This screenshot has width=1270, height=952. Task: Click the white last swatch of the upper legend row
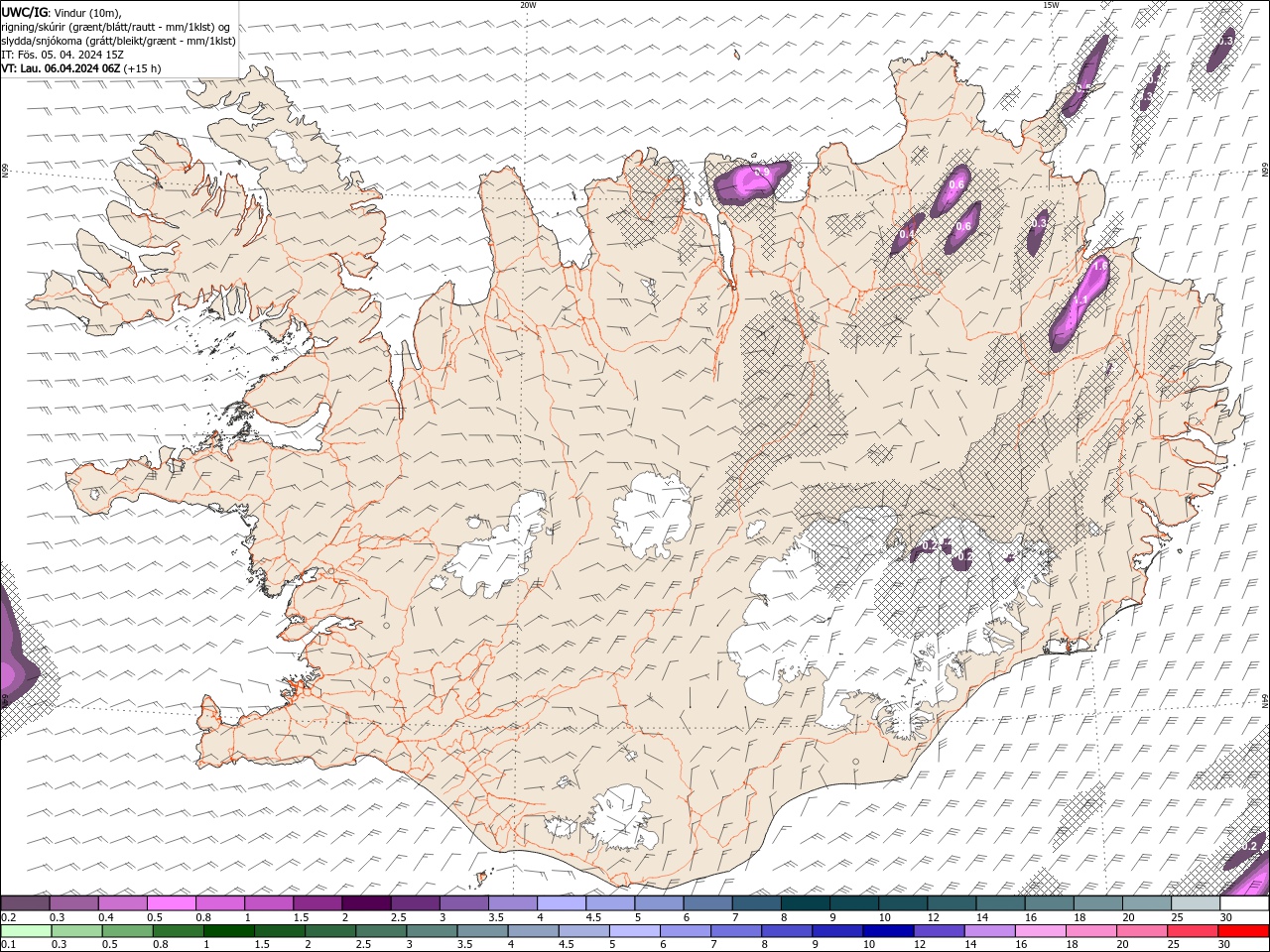(1244, 903)
